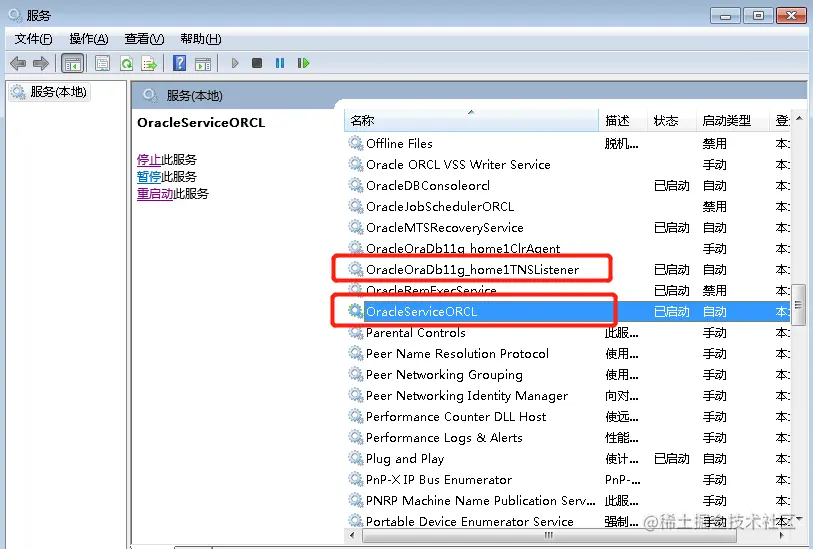Click gear icon beside OracleDBConsoleorcl

(x=355, y=185)
